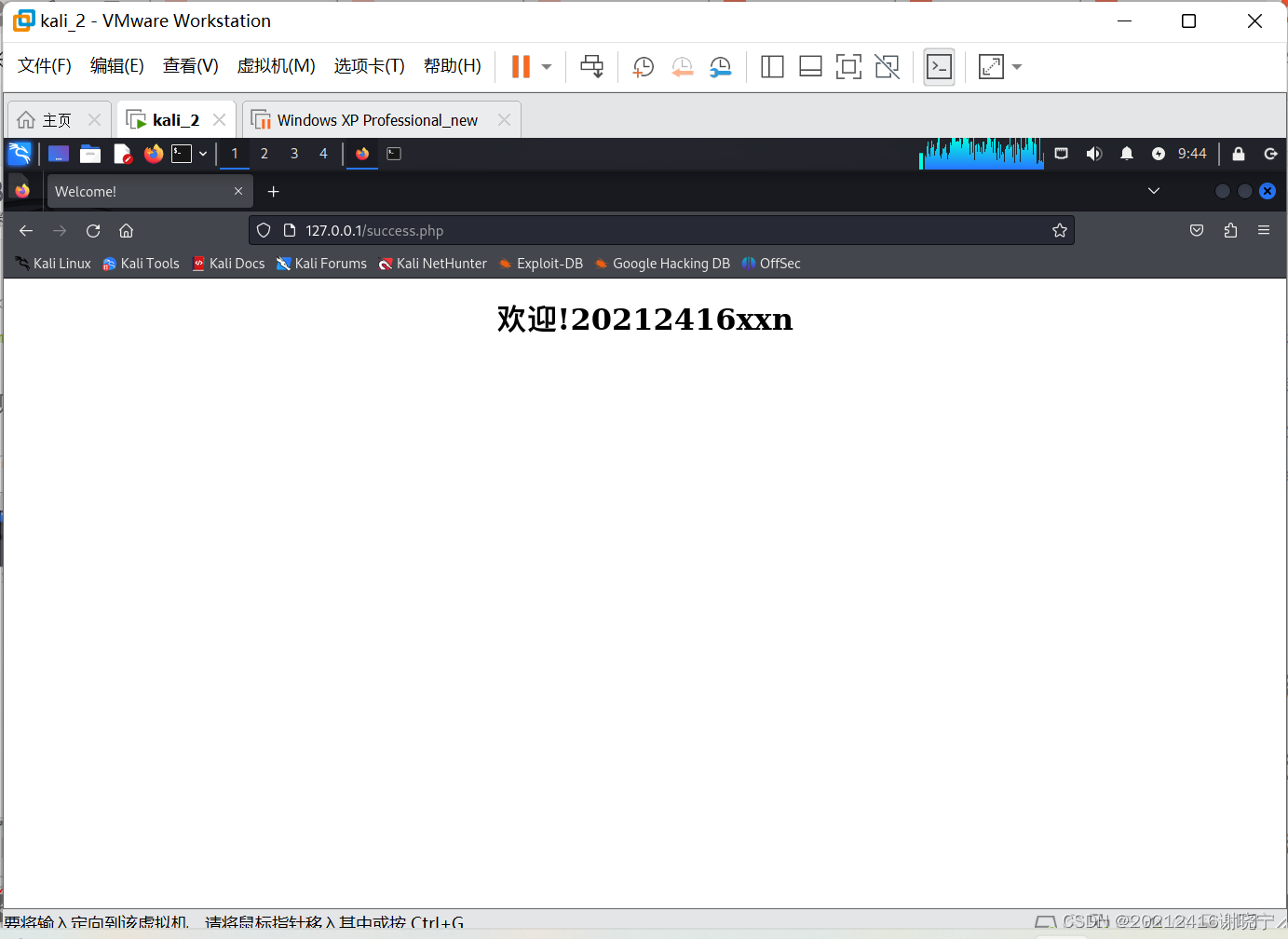Lock the Kali screen
1288x939 pixels.
(x=1239, y=154)
